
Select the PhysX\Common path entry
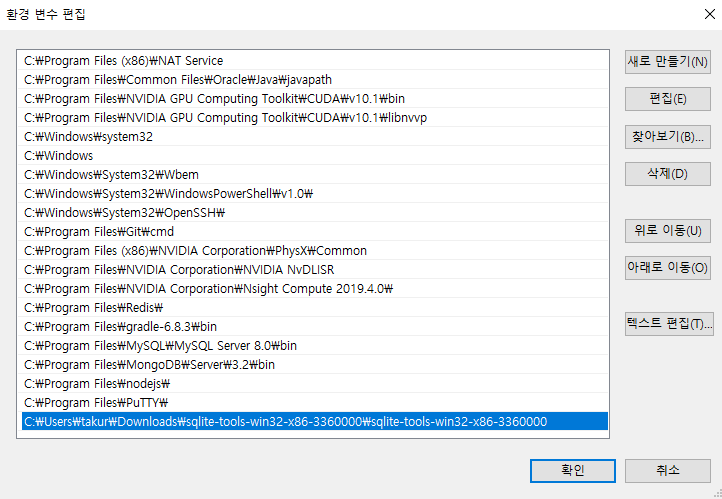(x=314, y=250)
